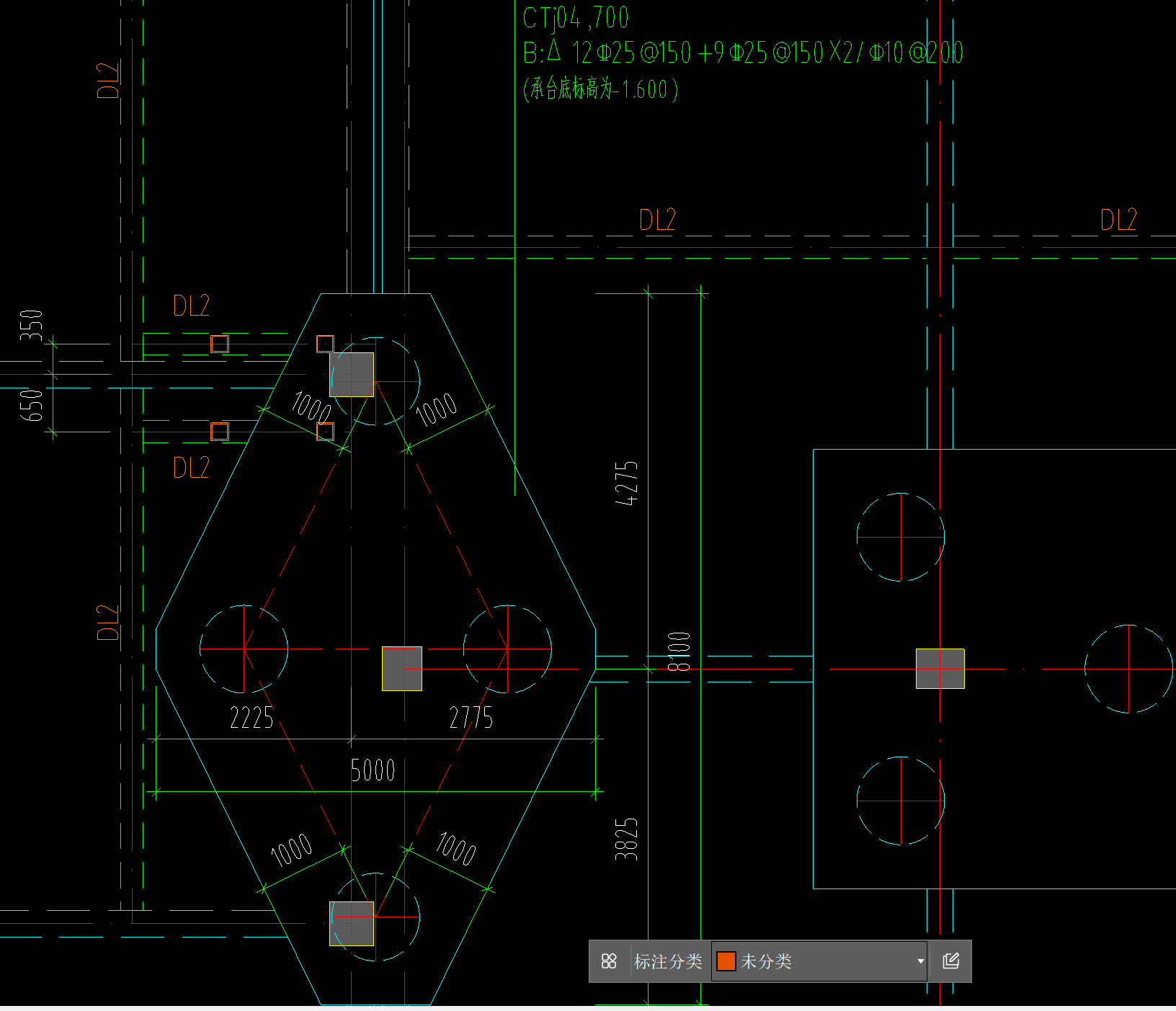
Task: Select the 350 dimension text
Action: [31, 326]
